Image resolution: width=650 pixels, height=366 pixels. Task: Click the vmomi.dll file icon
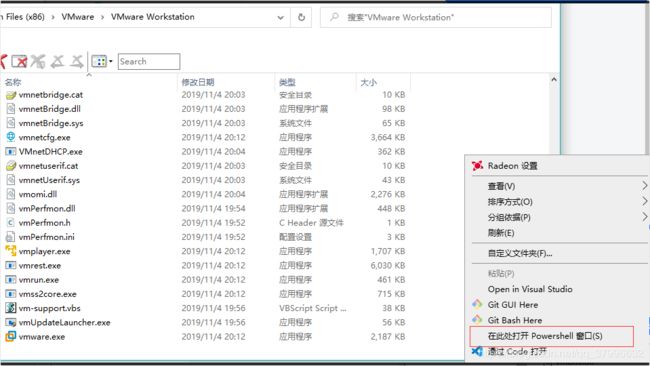click(x=11, y=194)
